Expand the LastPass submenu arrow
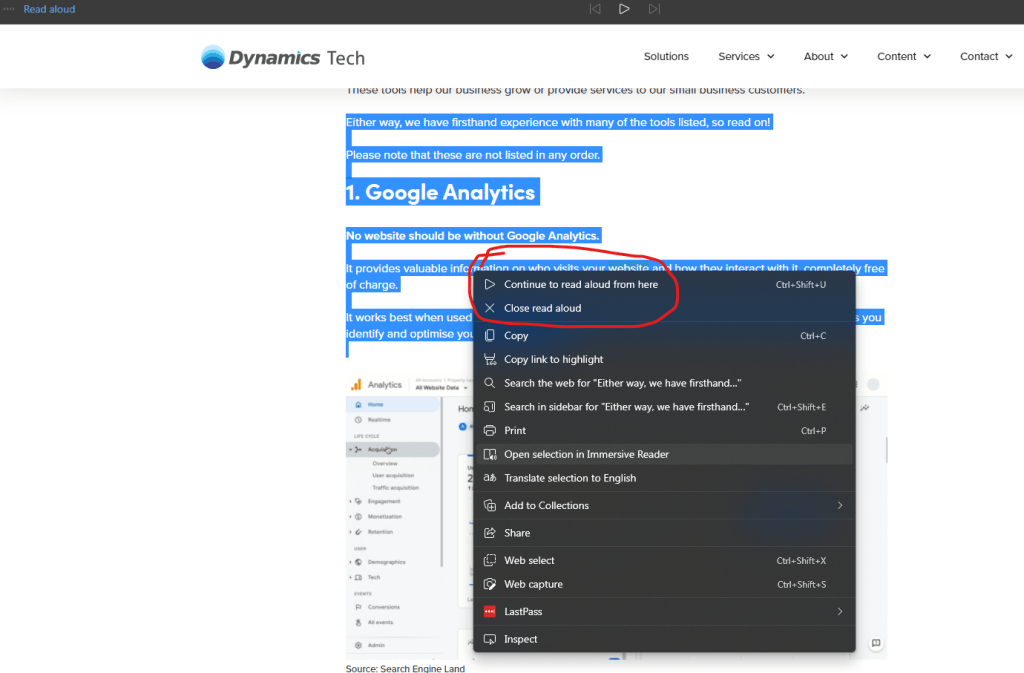The height and width of the screenshot is (673, 1024). point(840,612)
